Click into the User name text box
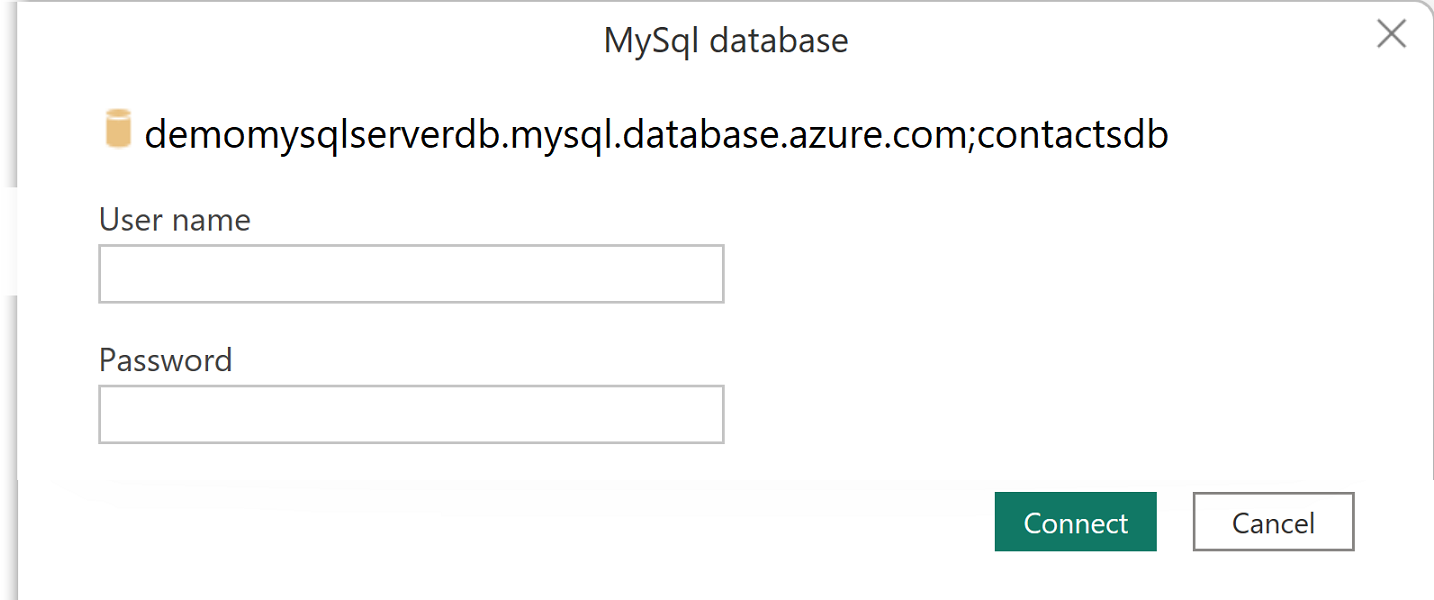 [411, 274]
